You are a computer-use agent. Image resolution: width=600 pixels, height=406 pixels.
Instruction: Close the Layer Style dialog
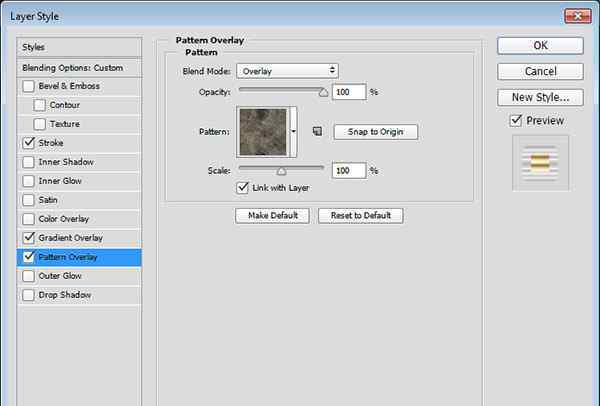[x=578, y=16]
